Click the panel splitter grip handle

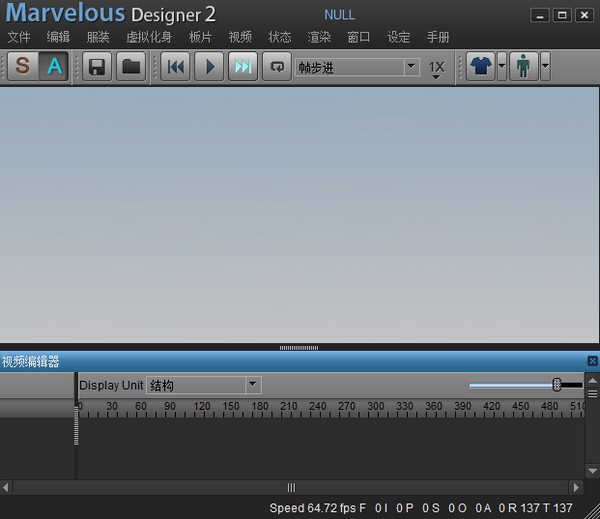click(x=299, y=348)
